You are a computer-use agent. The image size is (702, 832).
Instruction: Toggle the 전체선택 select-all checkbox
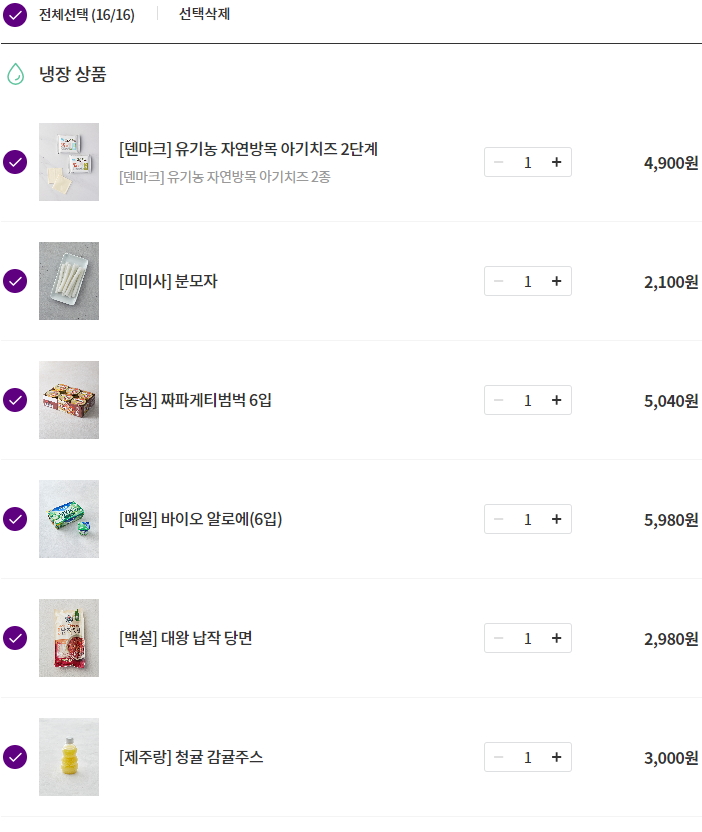15,15
